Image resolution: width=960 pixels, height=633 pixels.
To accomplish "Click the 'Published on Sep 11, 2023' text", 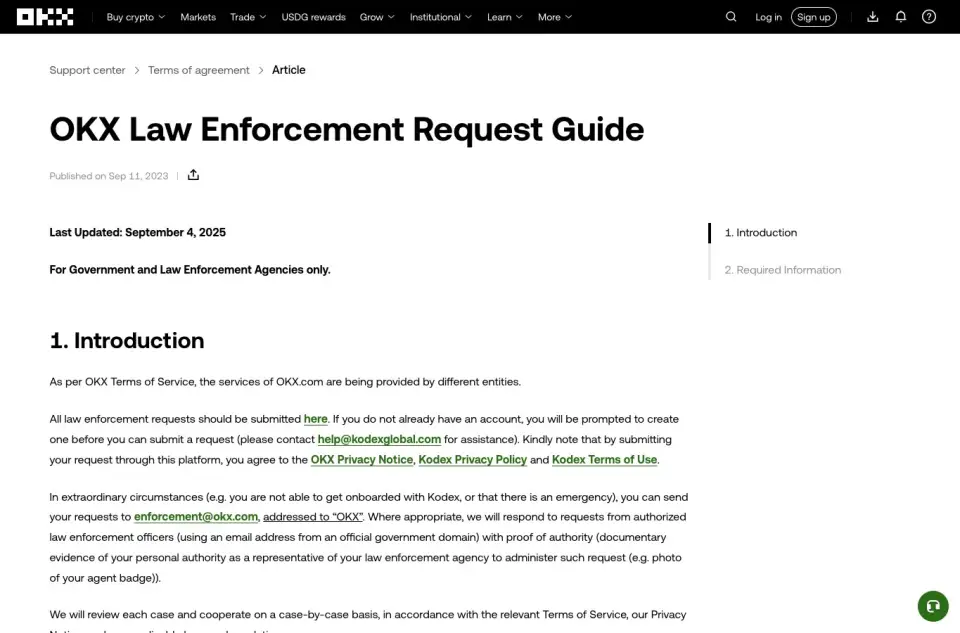I will (x=109, y=176).
